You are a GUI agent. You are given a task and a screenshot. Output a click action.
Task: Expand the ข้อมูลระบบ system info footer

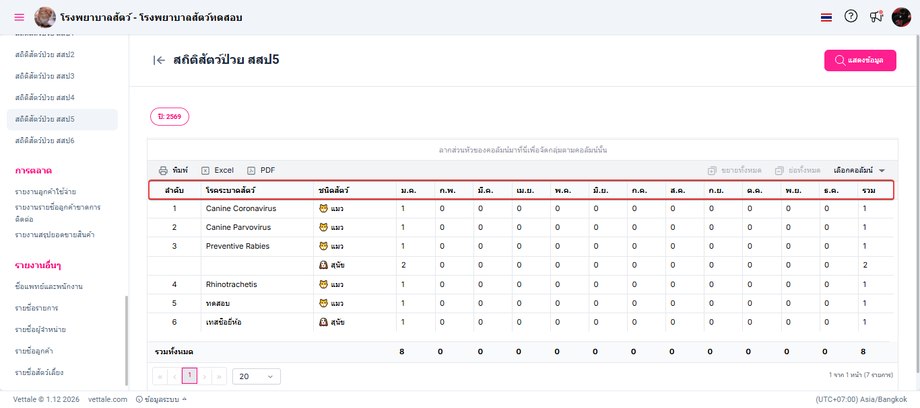(x=163, y=399)
